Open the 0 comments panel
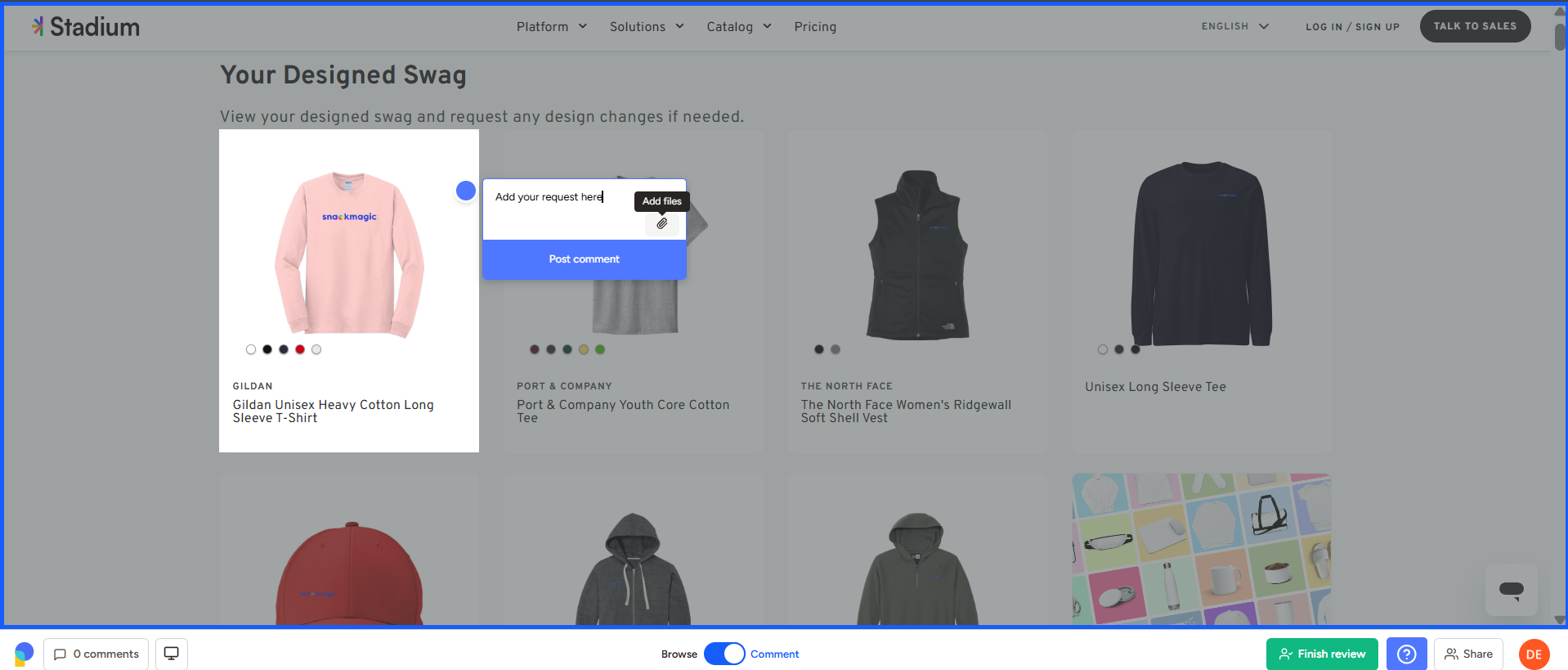1568x670 pixels. [96, 654]
